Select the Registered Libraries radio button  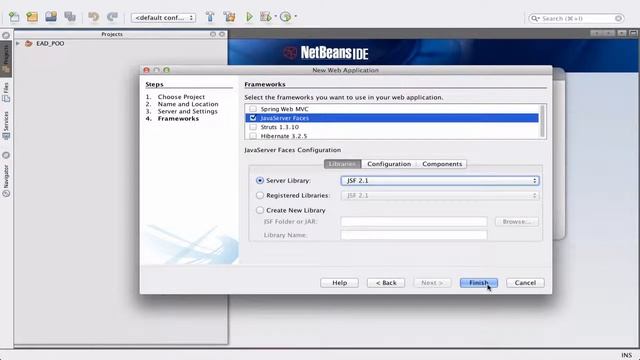click(260, 196)
